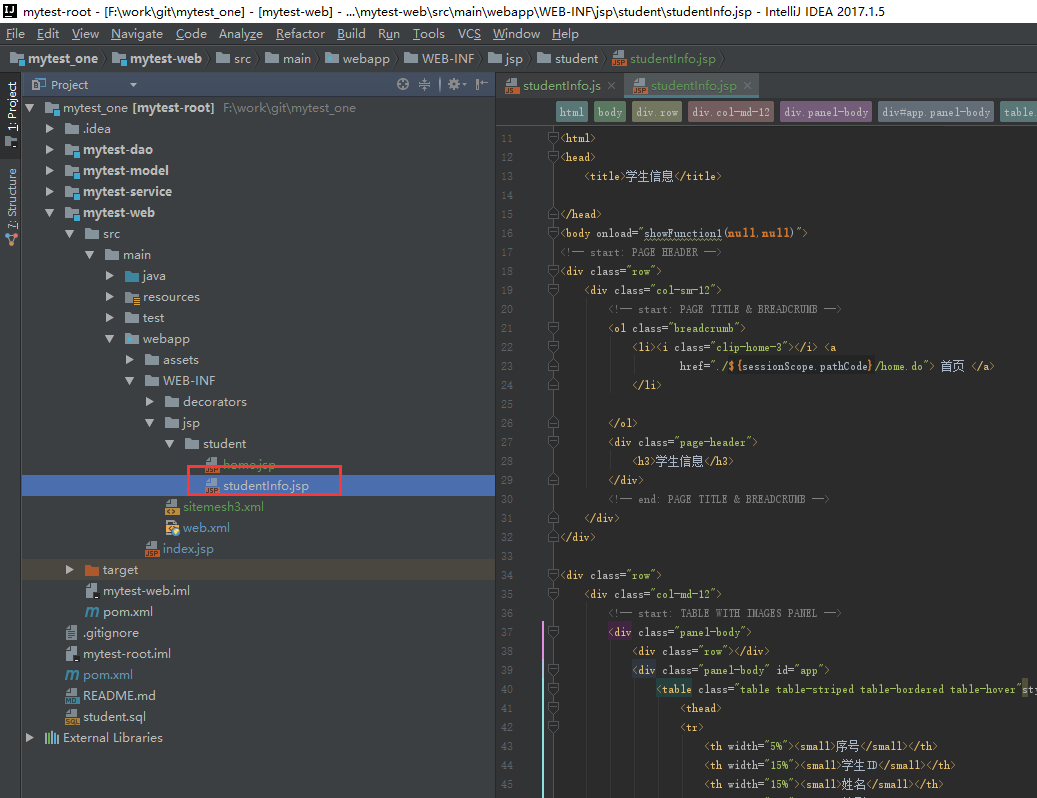Open the Project panel settings gear
Image resolution: width=1037 pixels, height=798 pixels.
(455, 84)
